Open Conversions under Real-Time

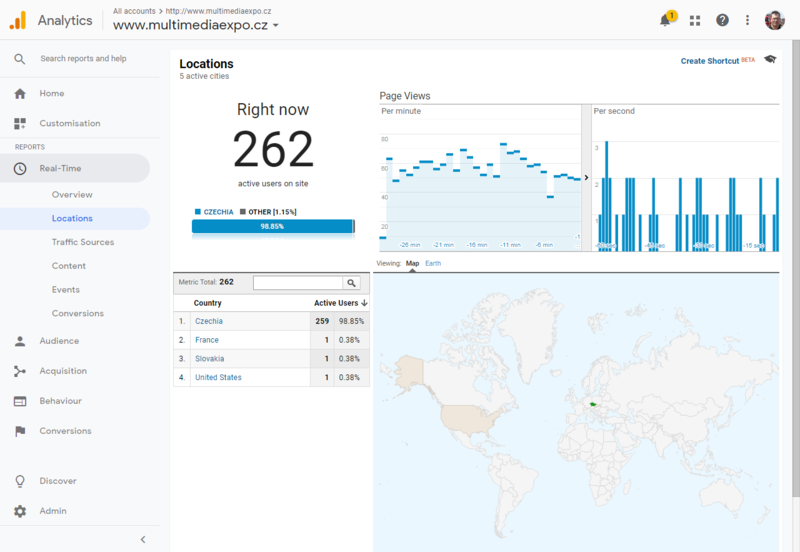point(78,313)
